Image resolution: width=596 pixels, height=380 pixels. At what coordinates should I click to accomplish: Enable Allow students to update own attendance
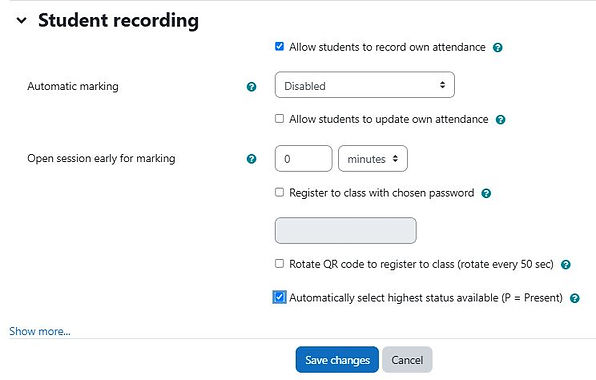pyautogui.click(x=279, y=119)
